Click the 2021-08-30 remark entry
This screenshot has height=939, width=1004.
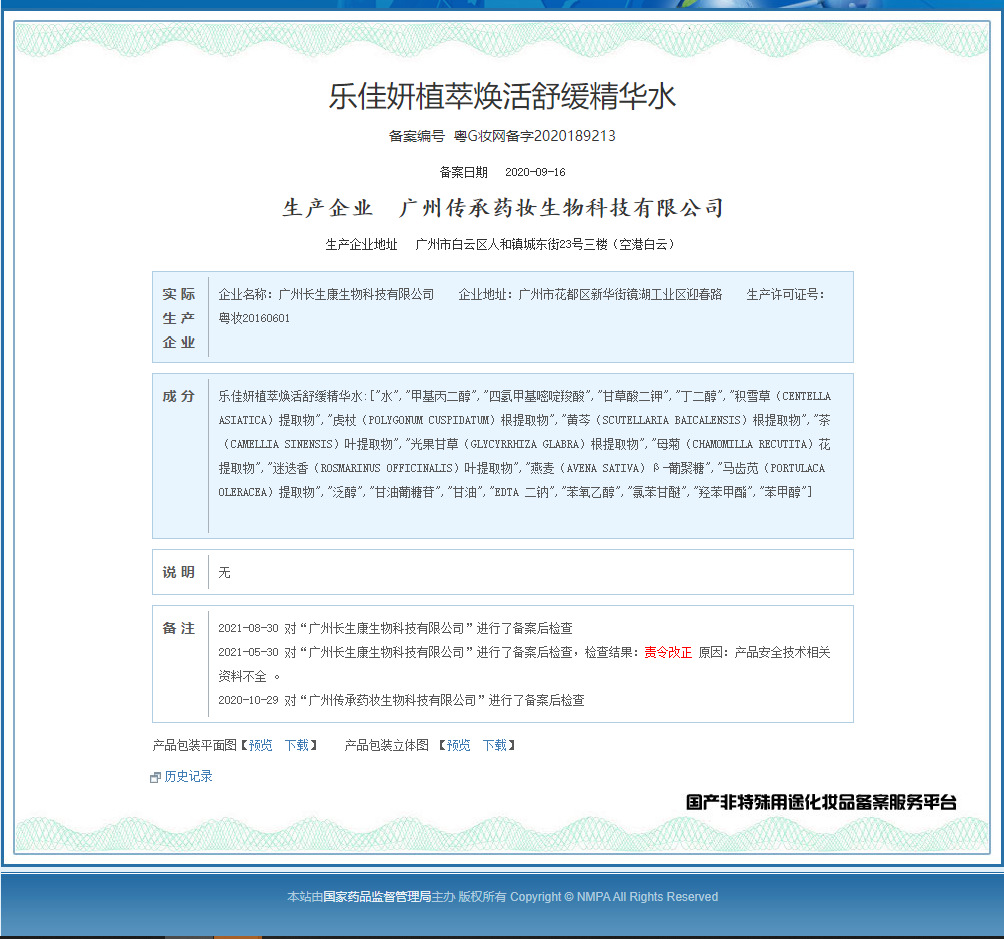(x=396, y=628)
